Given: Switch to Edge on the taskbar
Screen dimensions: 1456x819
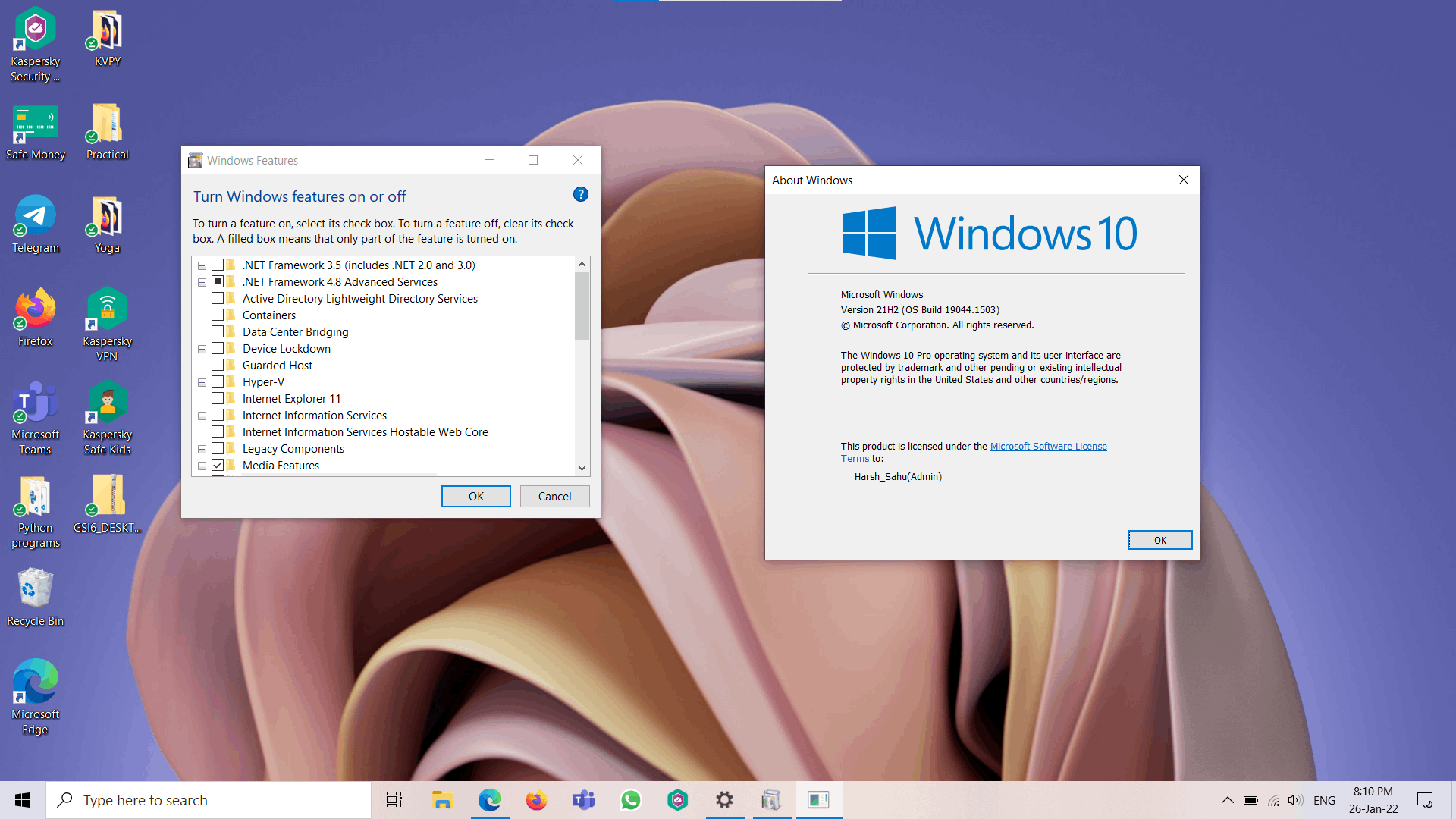Looking at the screenshot, I should tap(490, 800).
